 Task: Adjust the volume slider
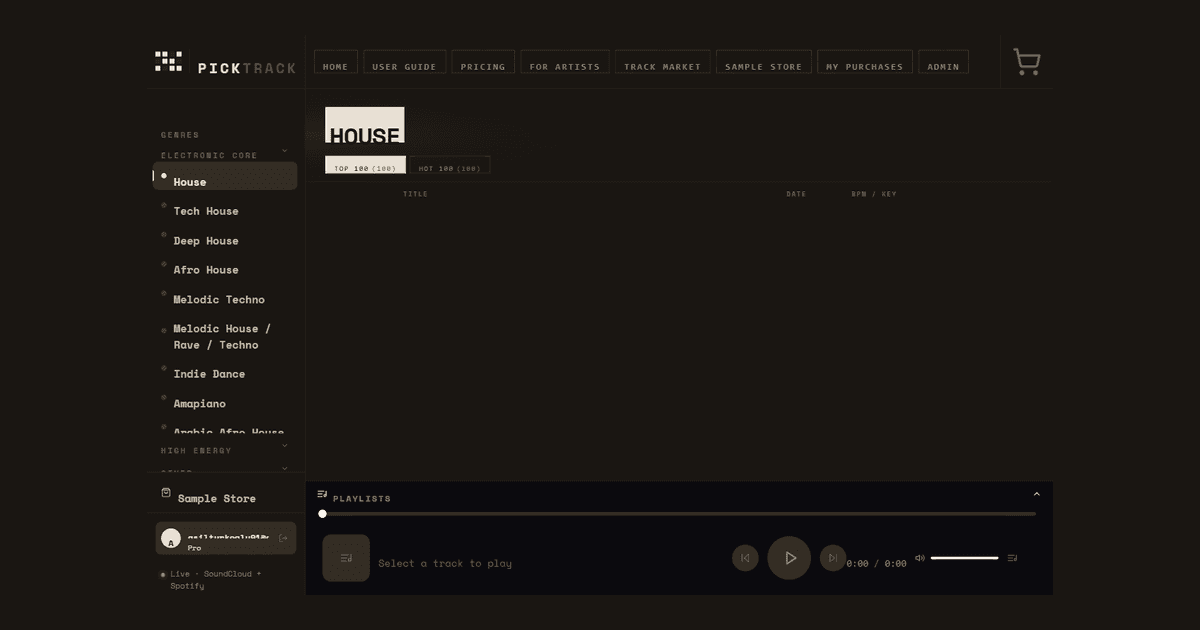(964, 558)
